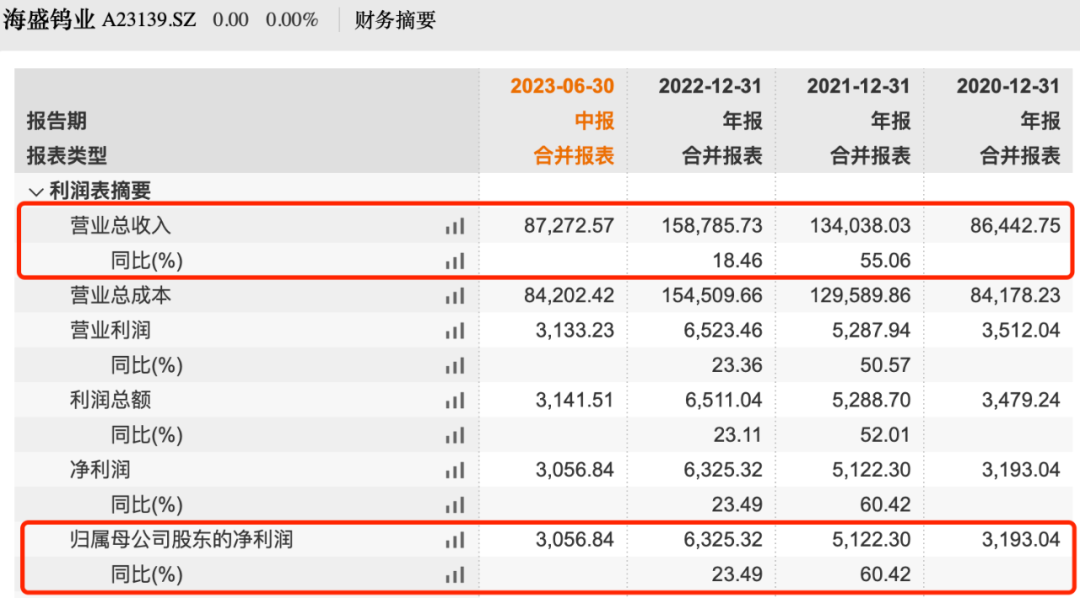
Task: Select the 归属母公司股东的净利润 row label
Action: (181, 540)
